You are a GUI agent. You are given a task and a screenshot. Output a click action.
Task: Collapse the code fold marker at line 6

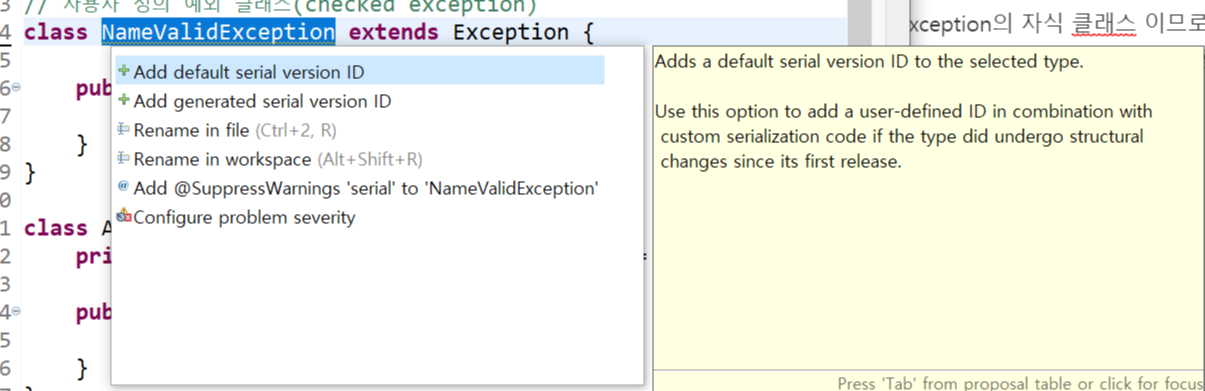tap(16, 88)
